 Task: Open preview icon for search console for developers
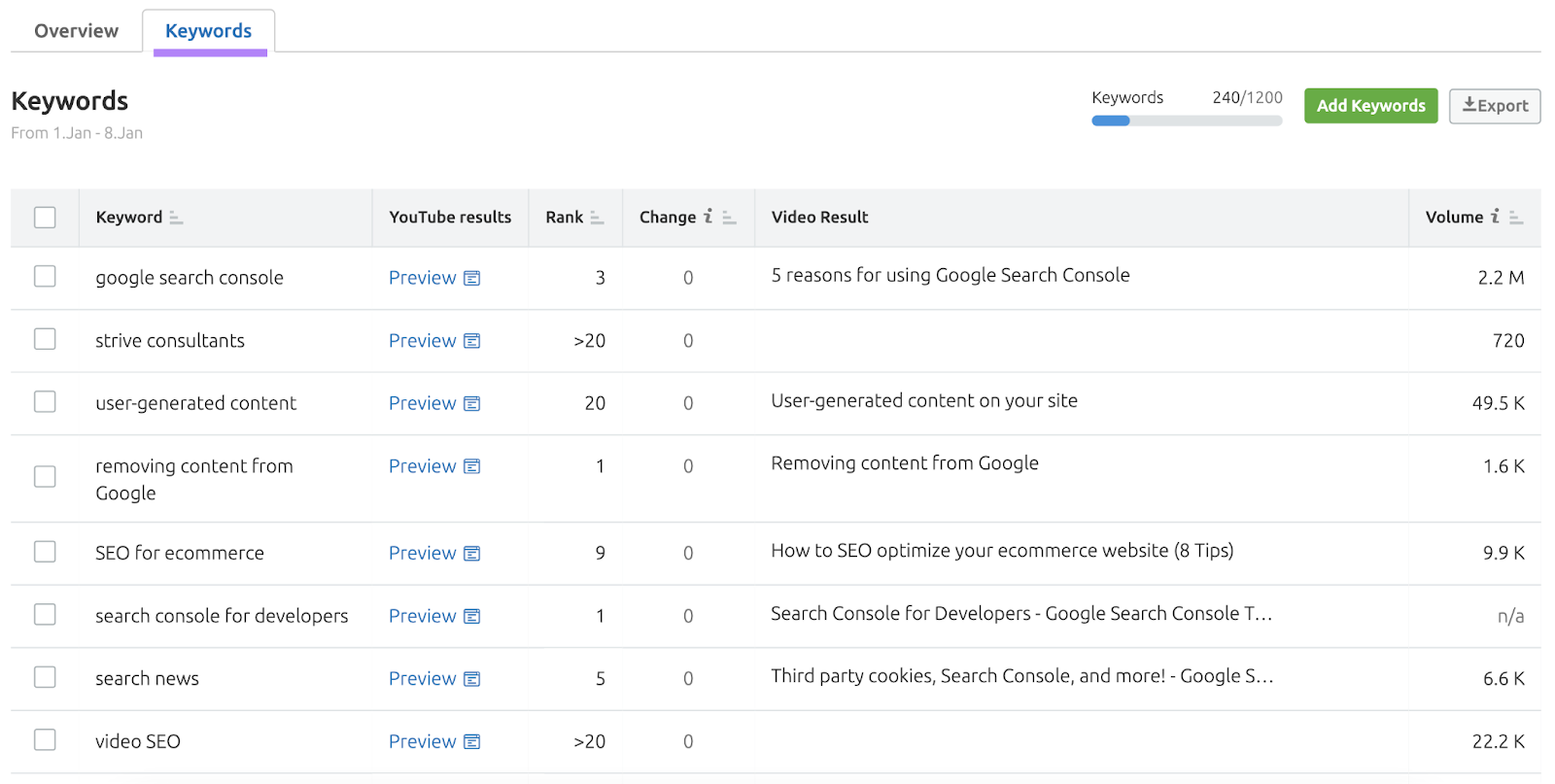pyautogui.click(x=472, y=617)
